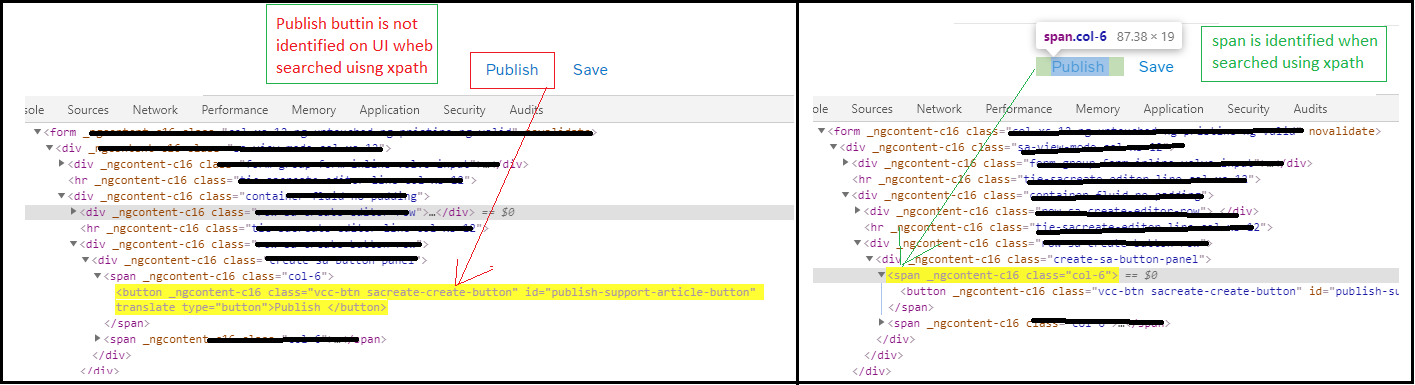Click the '== $0' marker on right selected row
This screenshot has height=385, width=1415.
point(1141,275)
